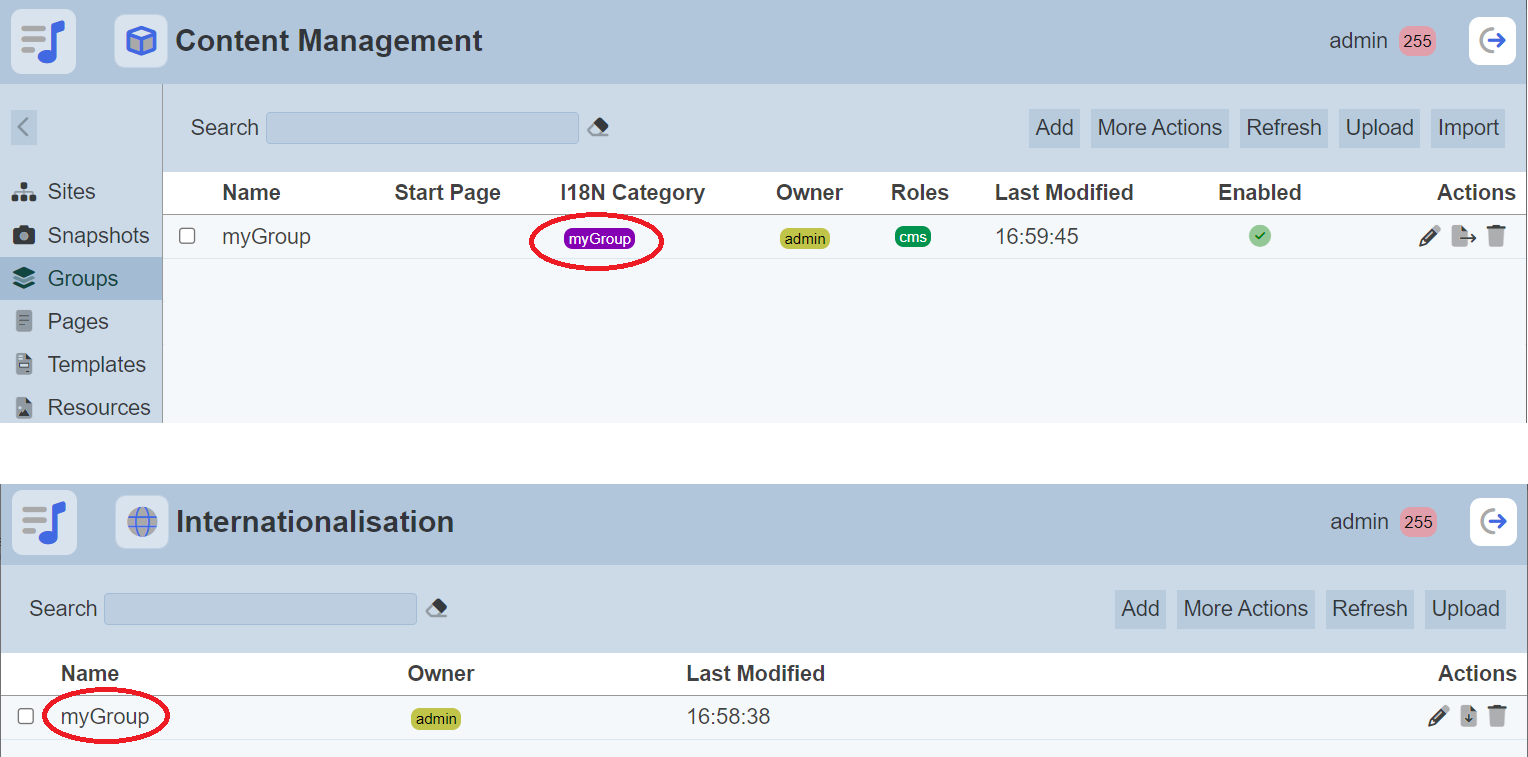Focus the Internationalisation Search input field
Viewport: 1528px width, 757px height.
click(260, 609)
